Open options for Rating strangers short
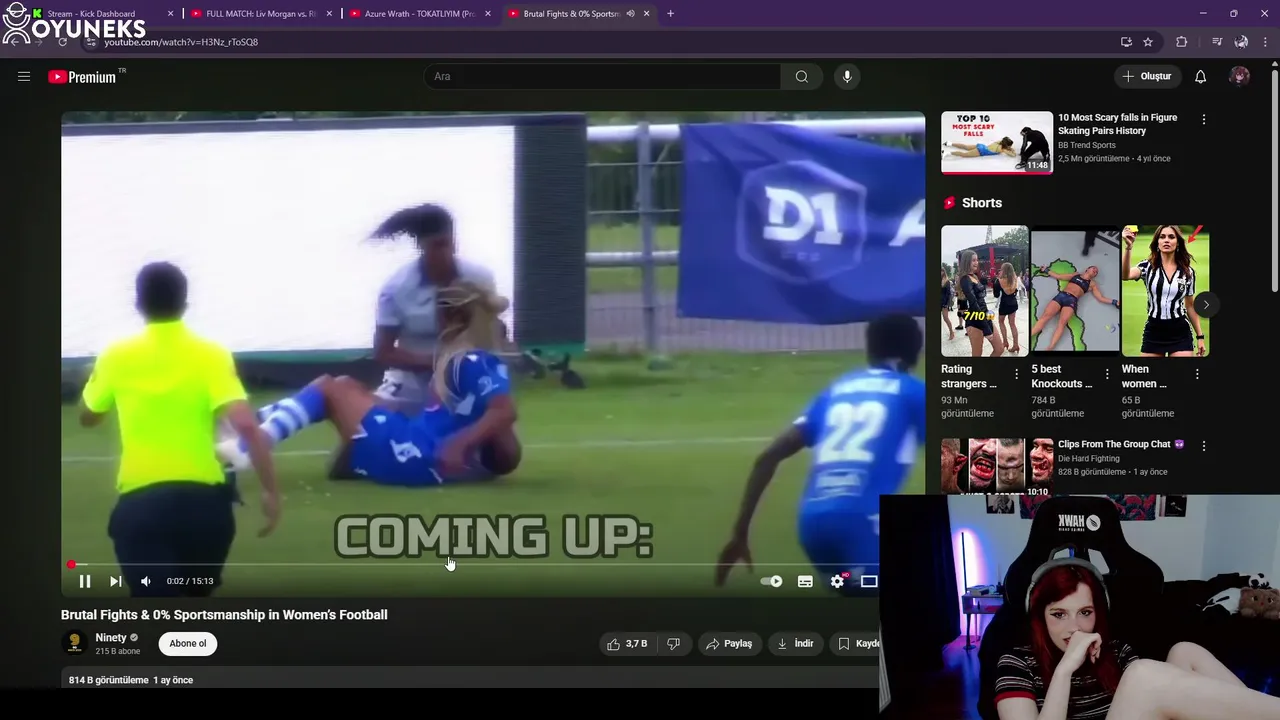The width and height of the screenshot is (1280, 720). [1016, 374]
